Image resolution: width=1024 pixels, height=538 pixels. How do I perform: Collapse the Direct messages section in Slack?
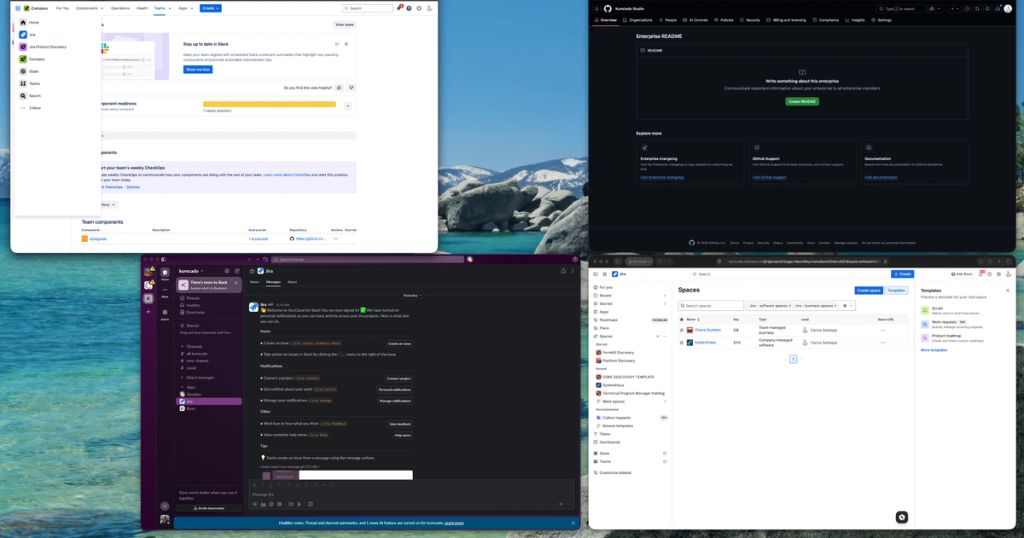coord(182,378)
